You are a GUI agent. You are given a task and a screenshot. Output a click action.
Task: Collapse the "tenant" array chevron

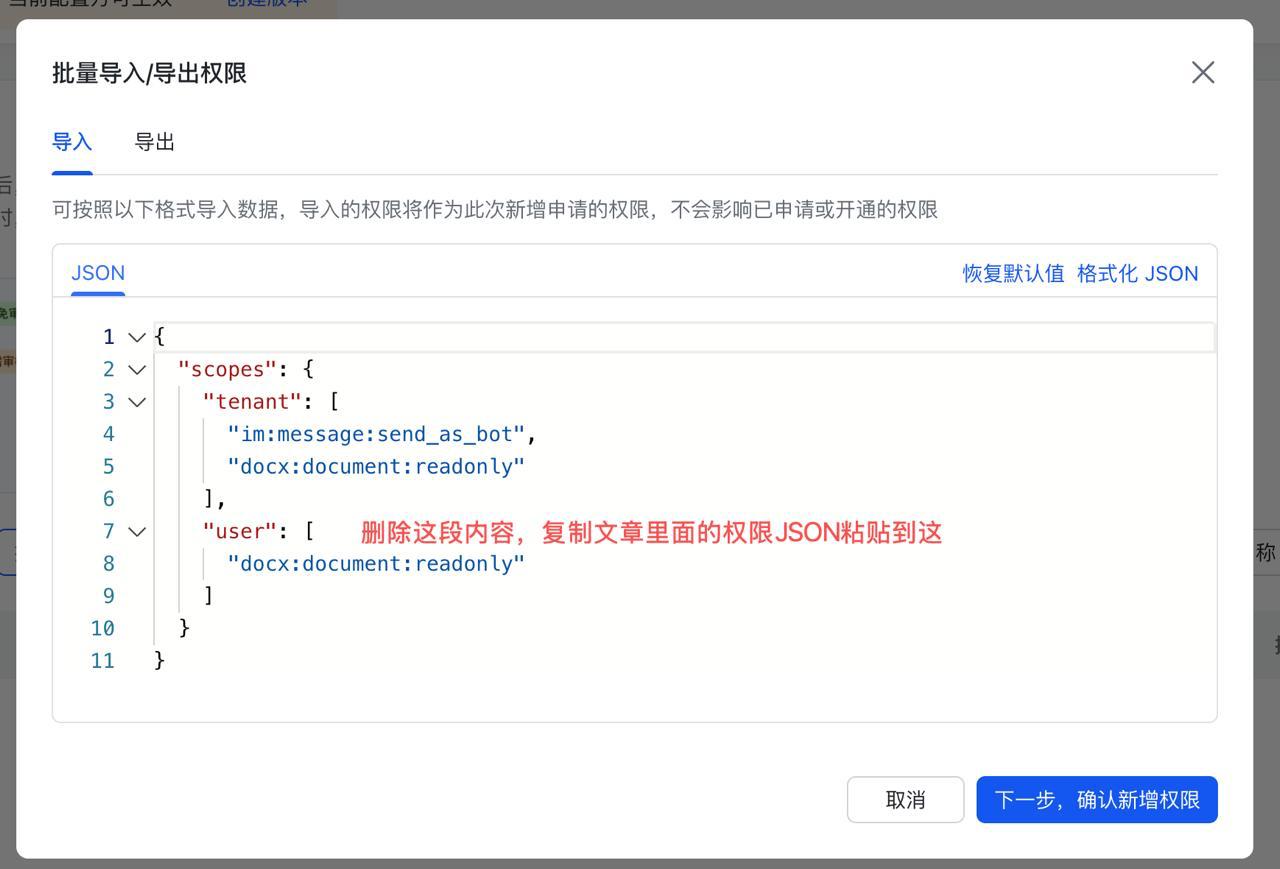(137, 402)
